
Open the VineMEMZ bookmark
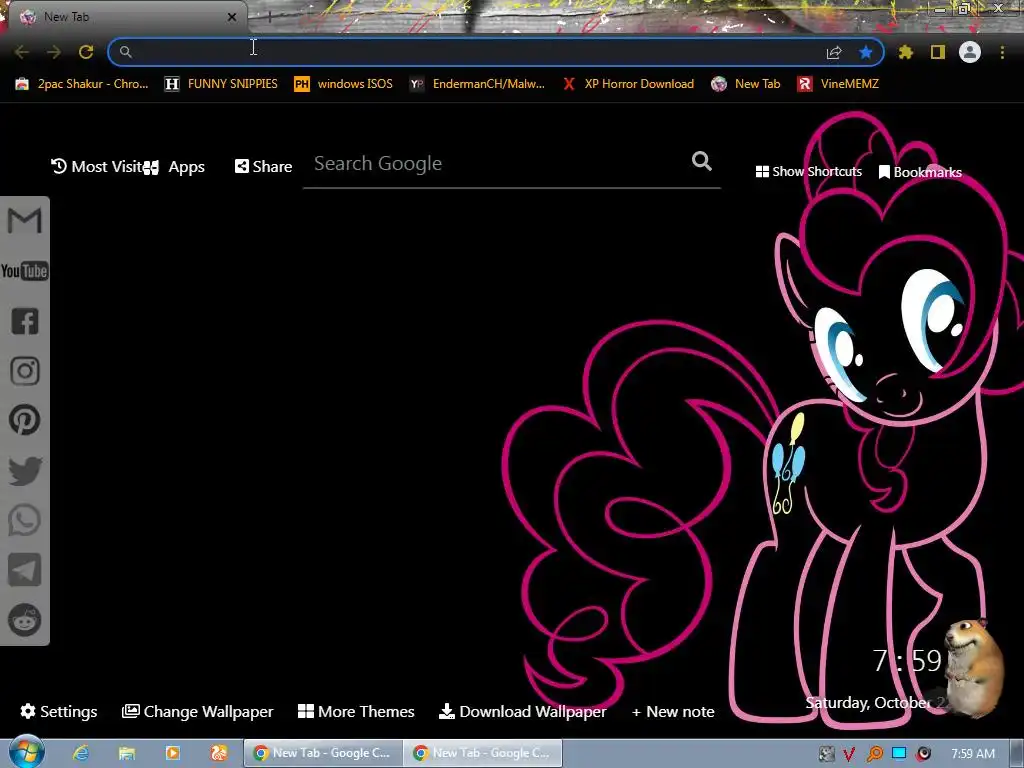coord(838,84)
